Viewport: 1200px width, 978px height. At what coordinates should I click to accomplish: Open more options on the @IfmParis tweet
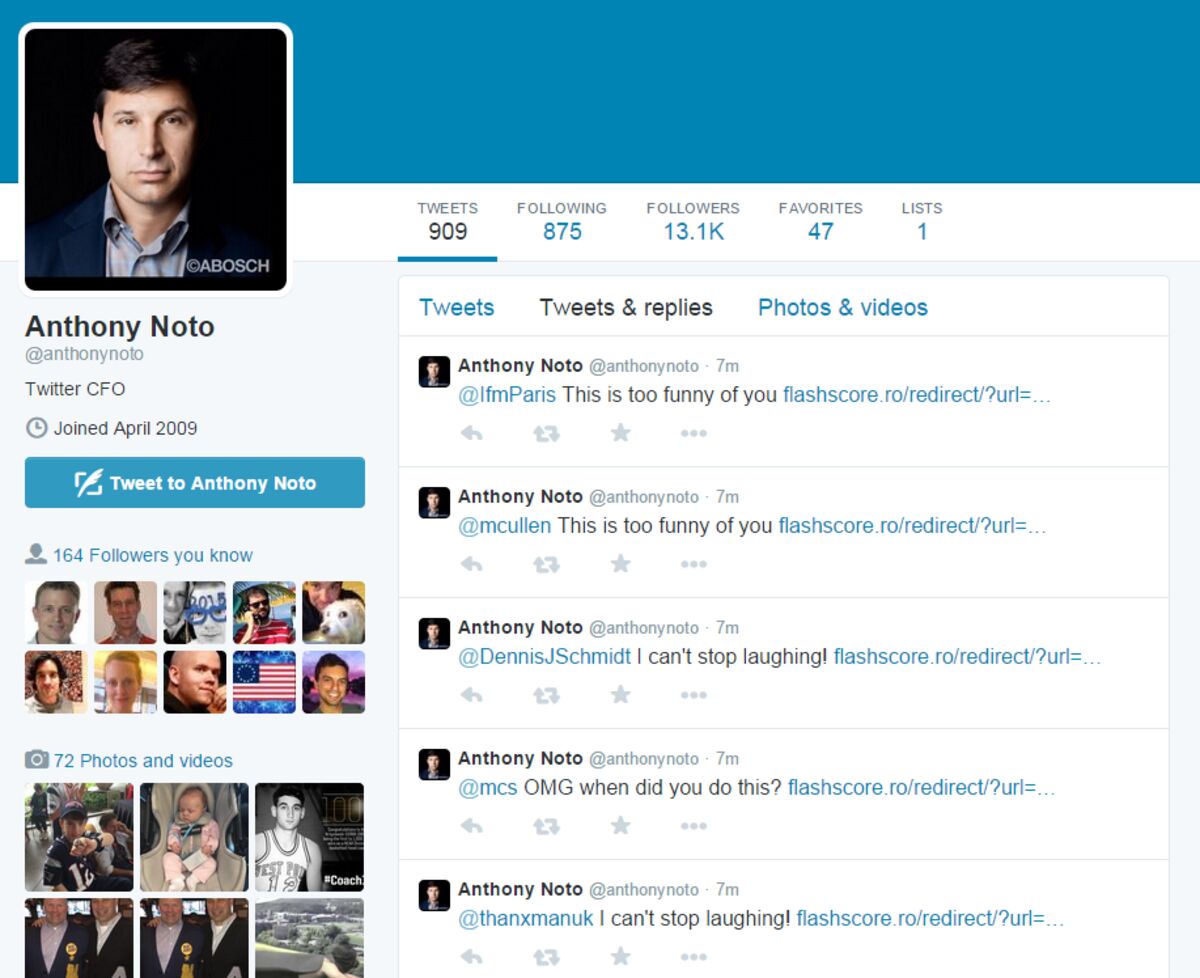pos(693,433)
